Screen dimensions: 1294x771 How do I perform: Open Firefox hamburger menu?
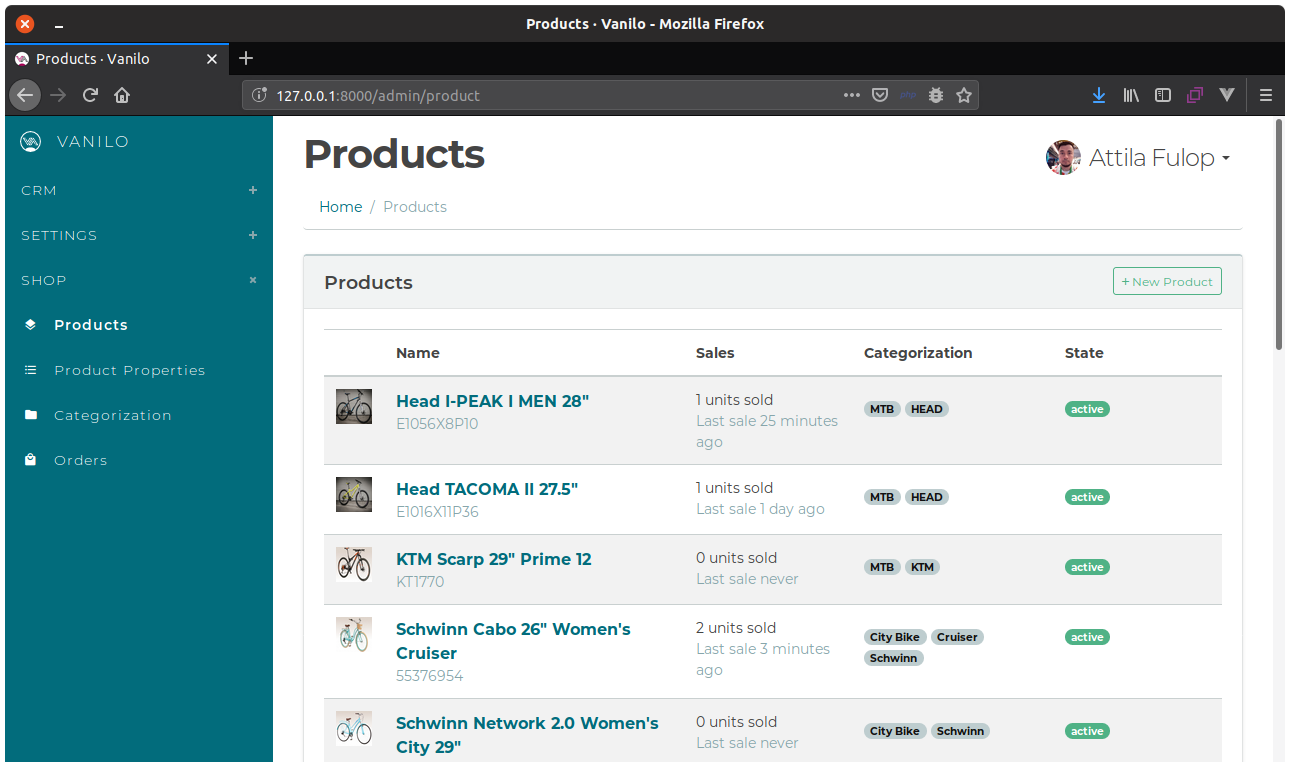1265,95
